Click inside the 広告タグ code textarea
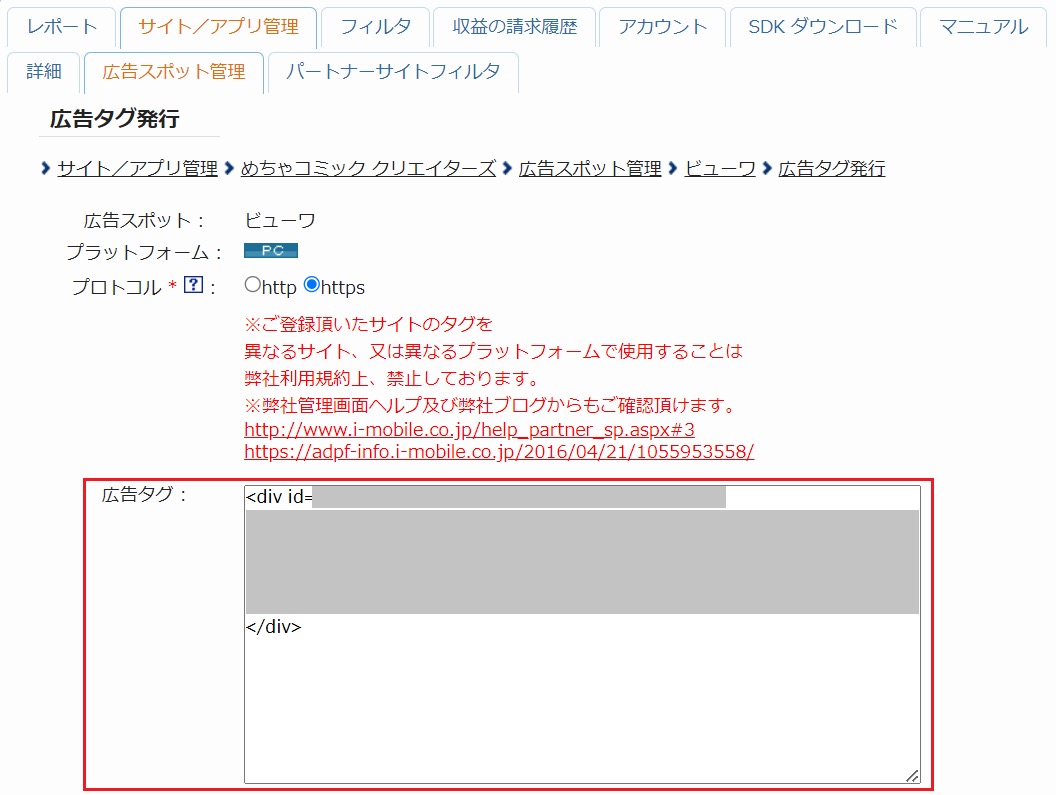1056x795 pixels. (x=581, y=700)
